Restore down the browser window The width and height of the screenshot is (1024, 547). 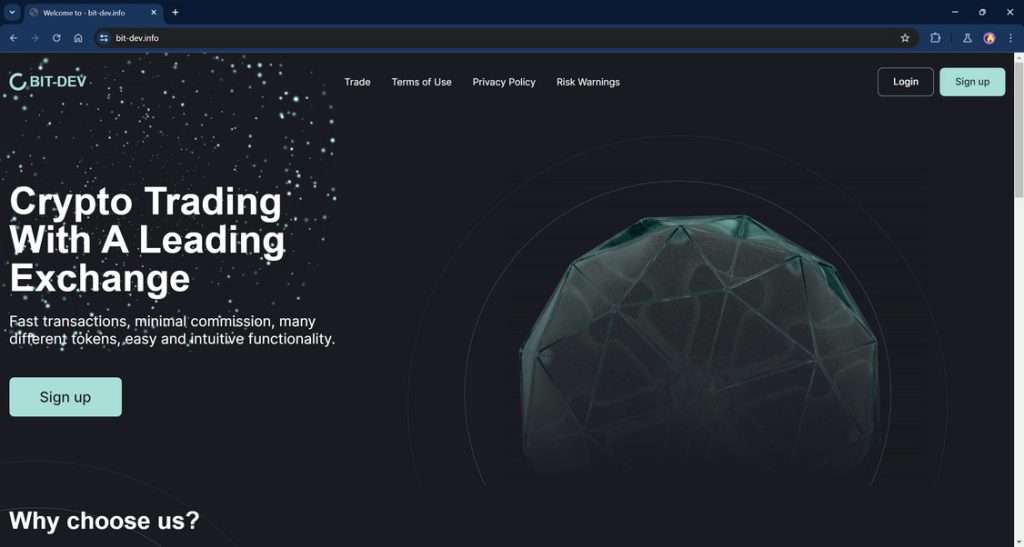point(982,12)
